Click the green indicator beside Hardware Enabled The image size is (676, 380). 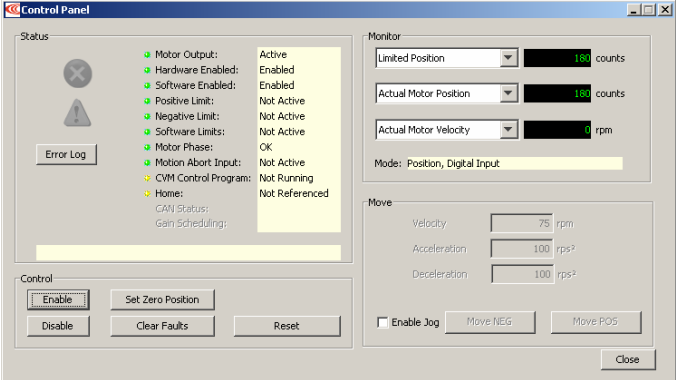tap(147, 70)
